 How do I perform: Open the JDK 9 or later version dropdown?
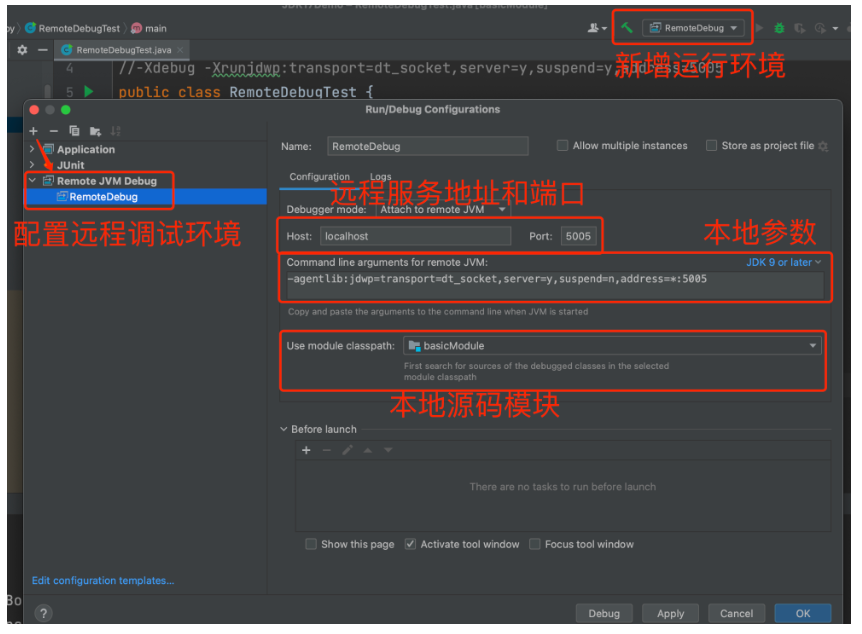click(x=783, y=262)
